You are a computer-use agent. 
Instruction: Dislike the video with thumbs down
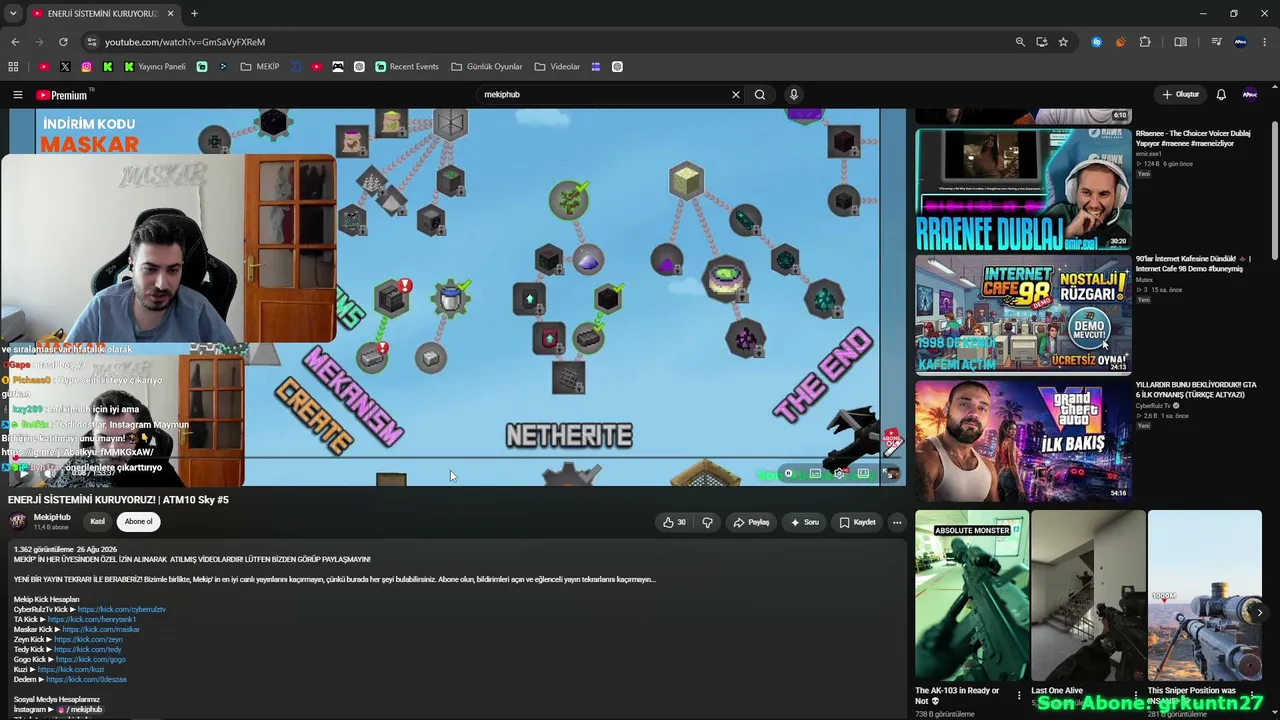(x=708, y=522)
